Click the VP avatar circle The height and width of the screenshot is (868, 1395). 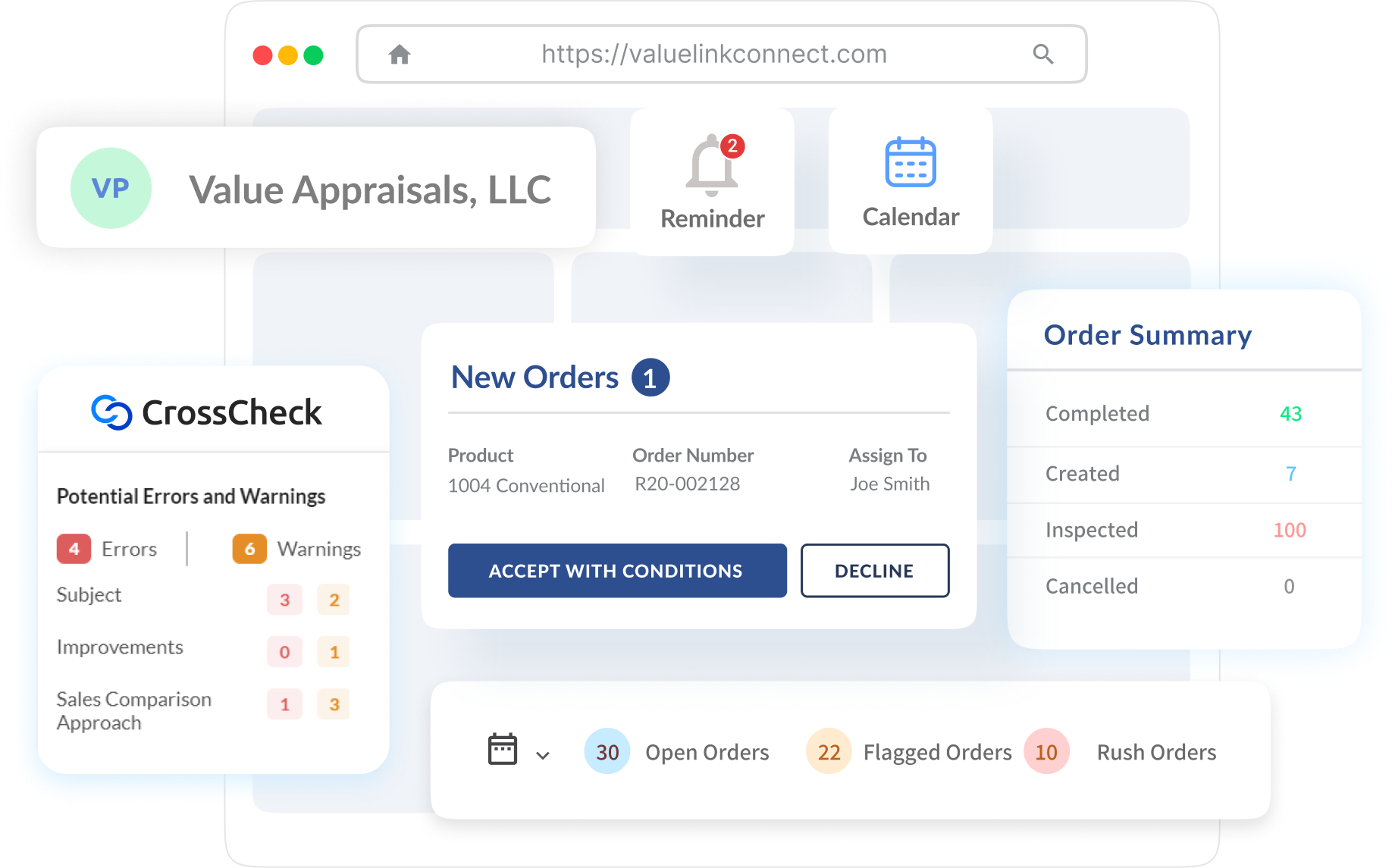coord(111,188)
